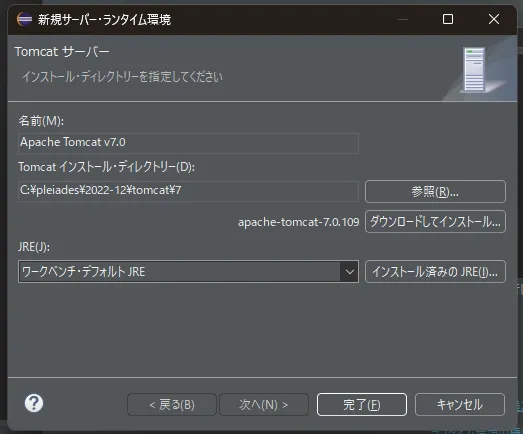
Task: Maximize the 新規サーバー・ランタイム環境 dialog
Action: [448, 19]
